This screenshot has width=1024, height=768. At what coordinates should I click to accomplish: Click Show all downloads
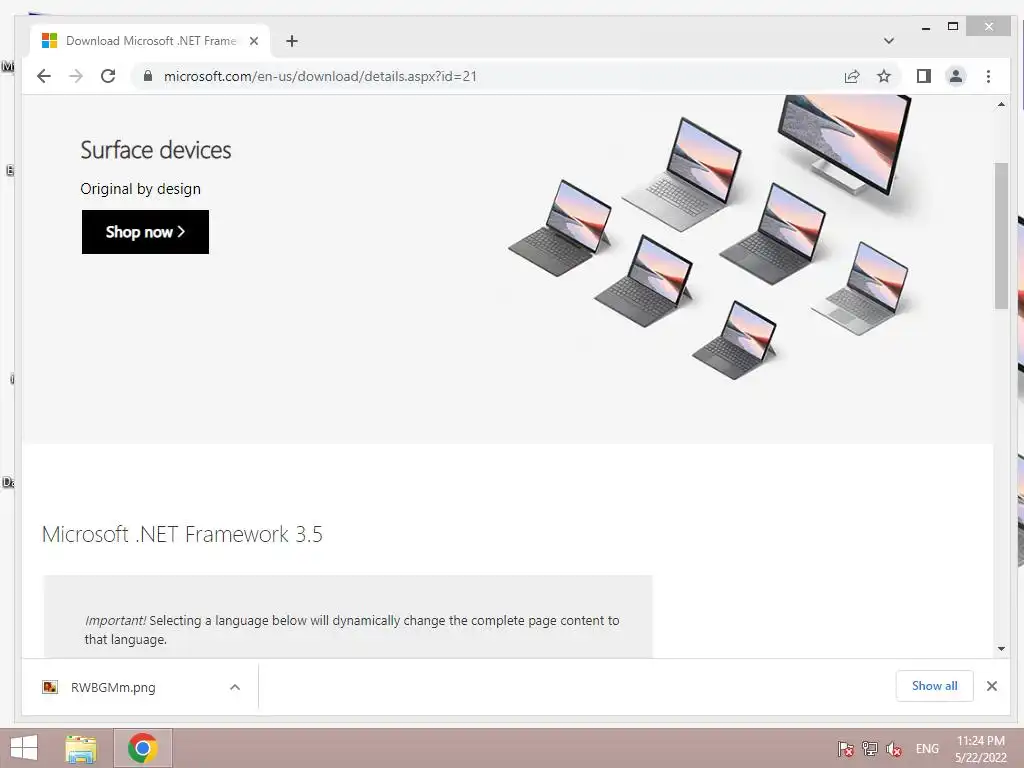click(x=935, y=686)
